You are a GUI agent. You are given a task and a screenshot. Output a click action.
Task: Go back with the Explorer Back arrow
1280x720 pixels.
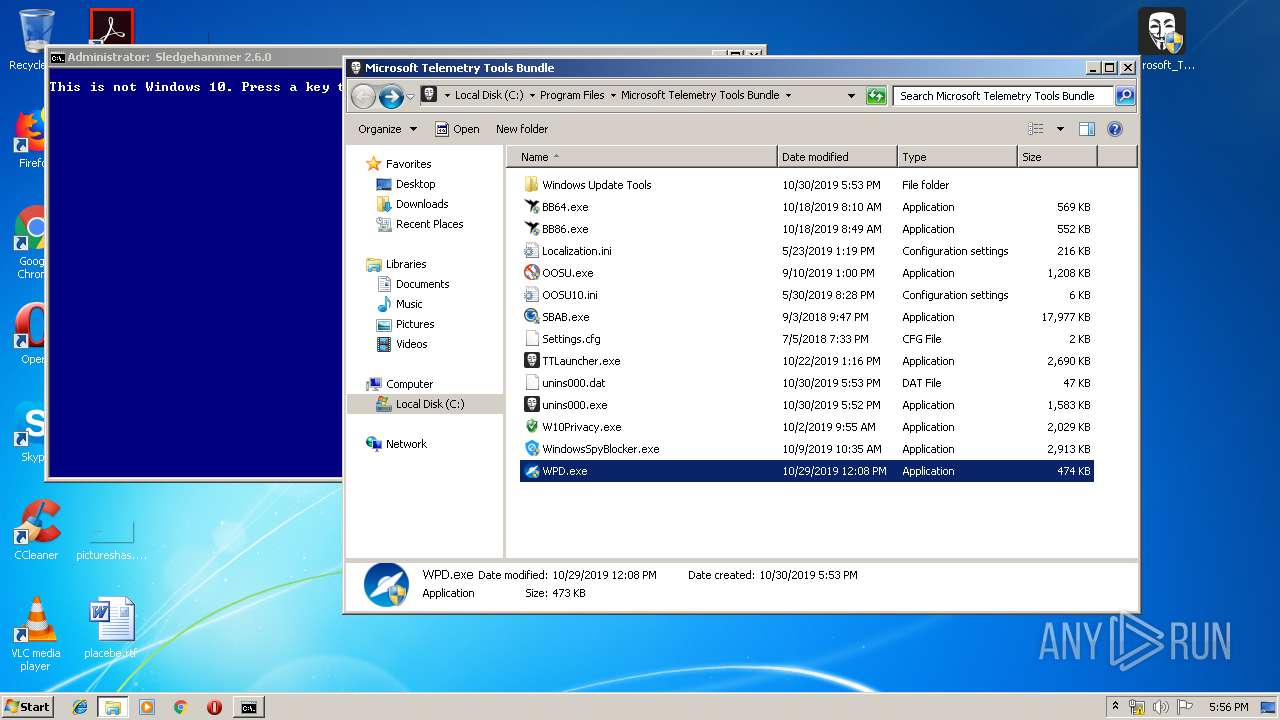[x=363, y=96]
